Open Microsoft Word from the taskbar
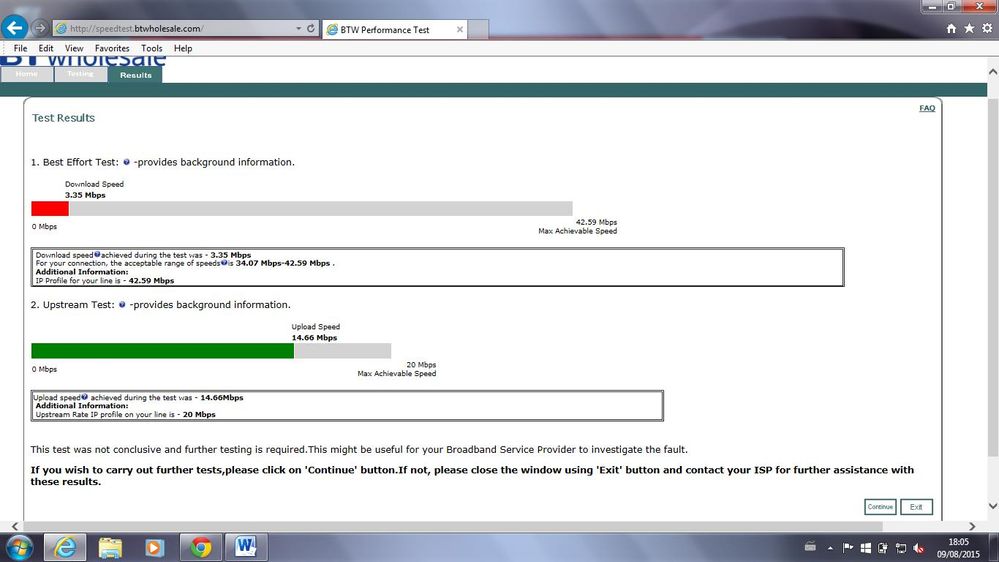Screen dimensions: 999x562 246,547
